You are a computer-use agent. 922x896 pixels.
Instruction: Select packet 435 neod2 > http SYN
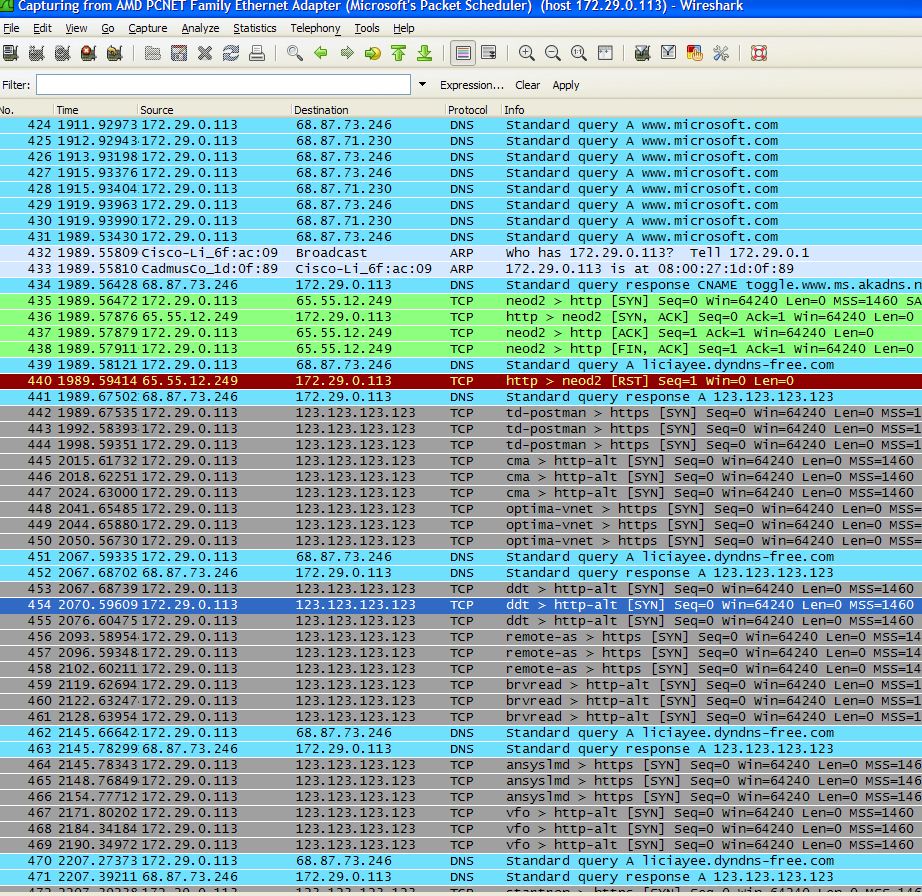click(461, 301)
